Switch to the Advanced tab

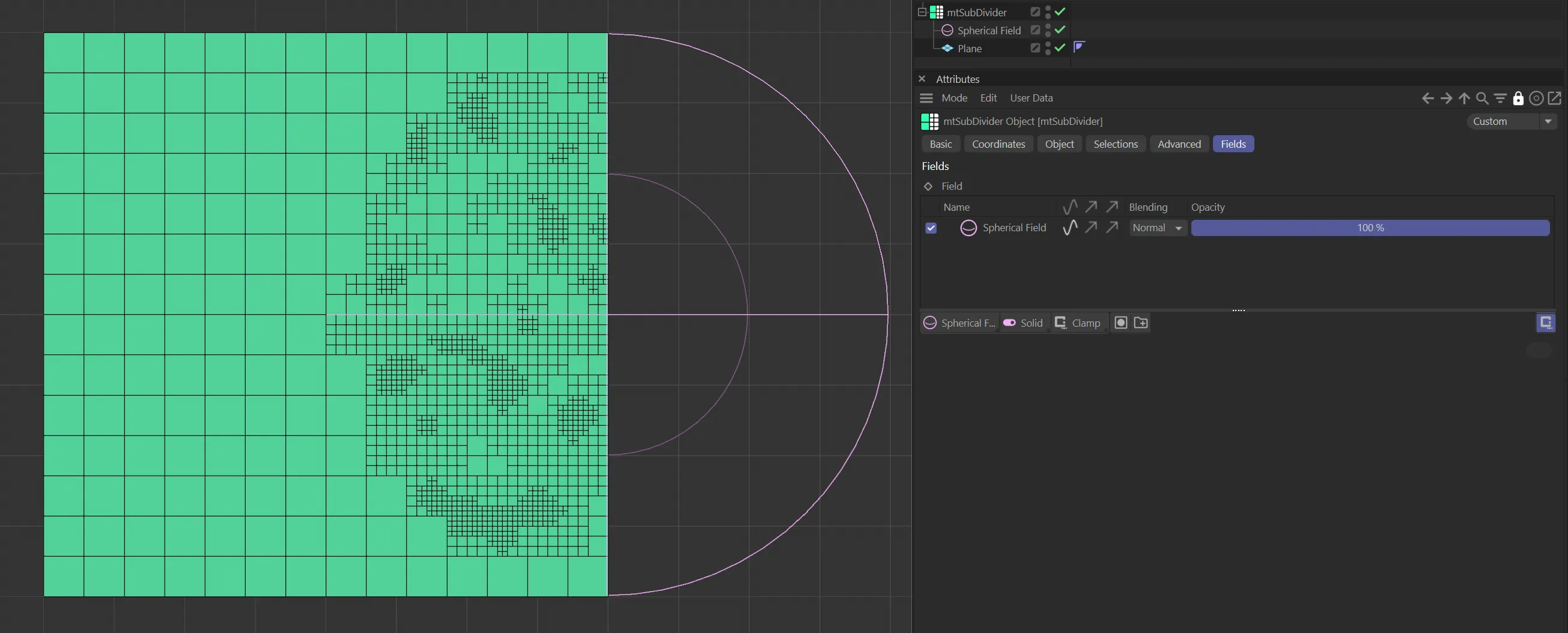1179,144
